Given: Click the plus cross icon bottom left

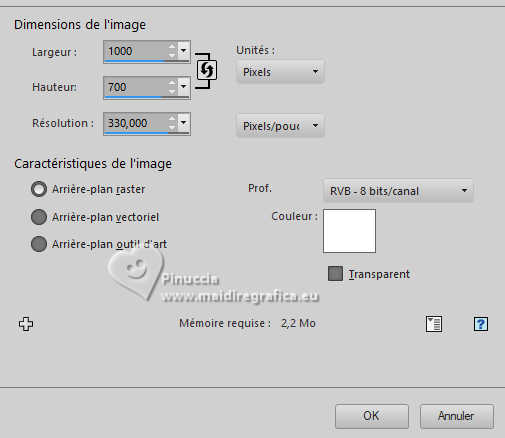Looking at the screenshot, I should 26,324.
